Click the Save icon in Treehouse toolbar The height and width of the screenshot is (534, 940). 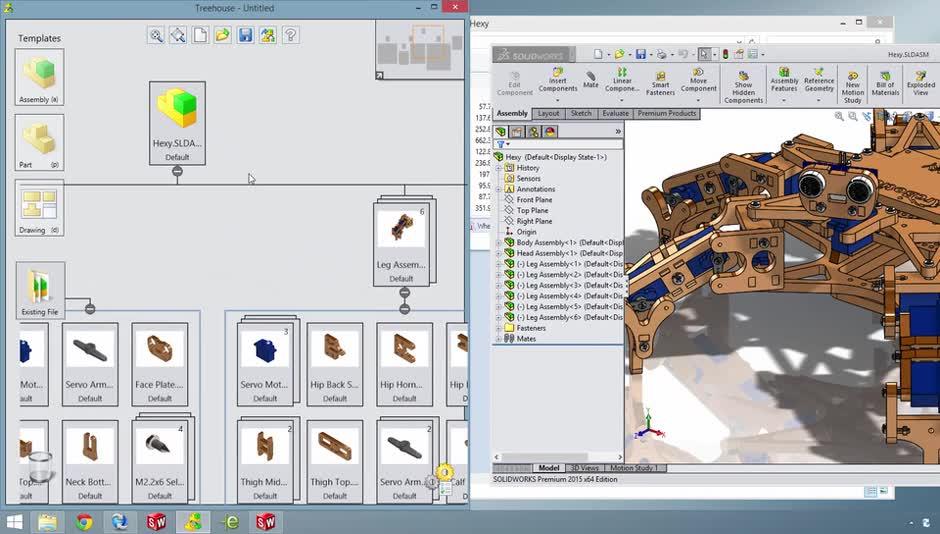[x=245, y=35]
